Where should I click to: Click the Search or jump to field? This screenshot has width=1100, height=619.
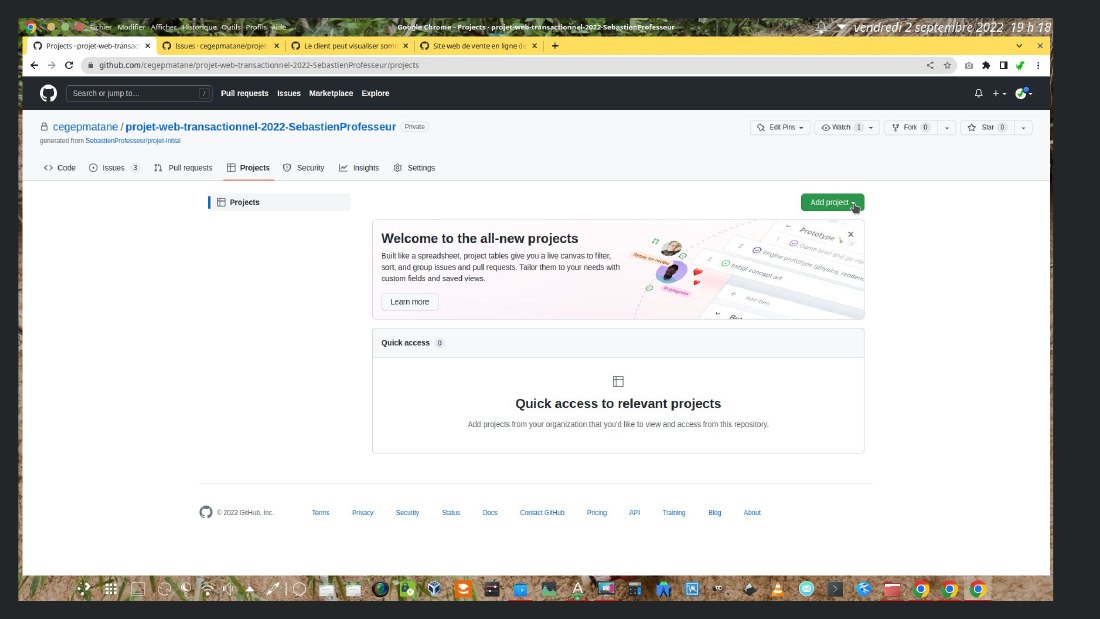(x=139, y=93)
